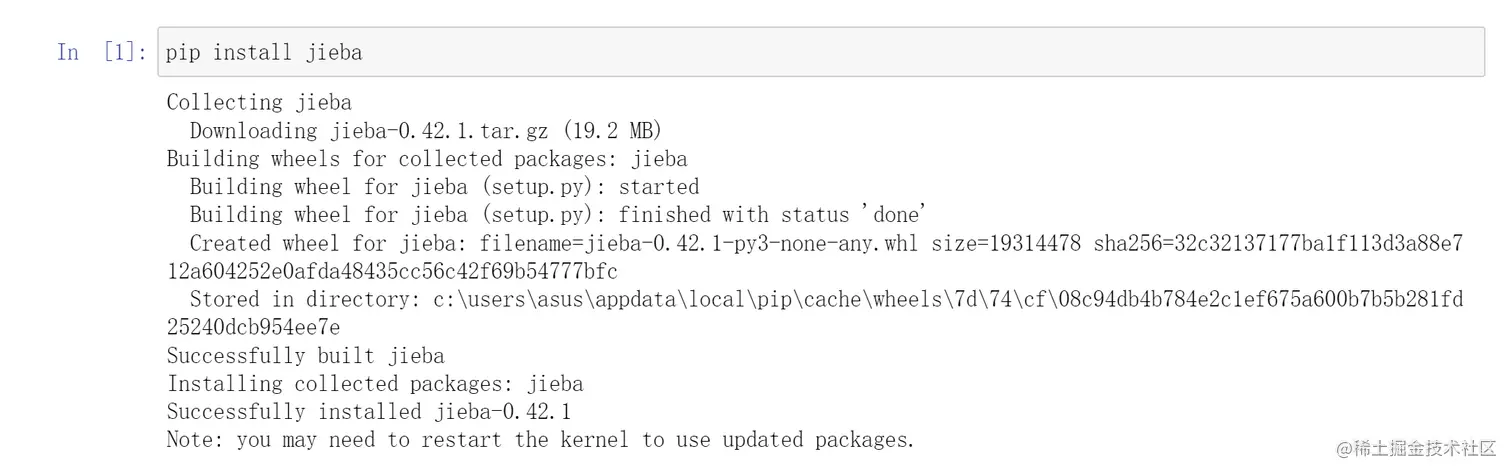The image size is (1512, 474).
Task: Click the "Successfully installed jieba-0.42.1" line
Action: [x=368, y=412]
